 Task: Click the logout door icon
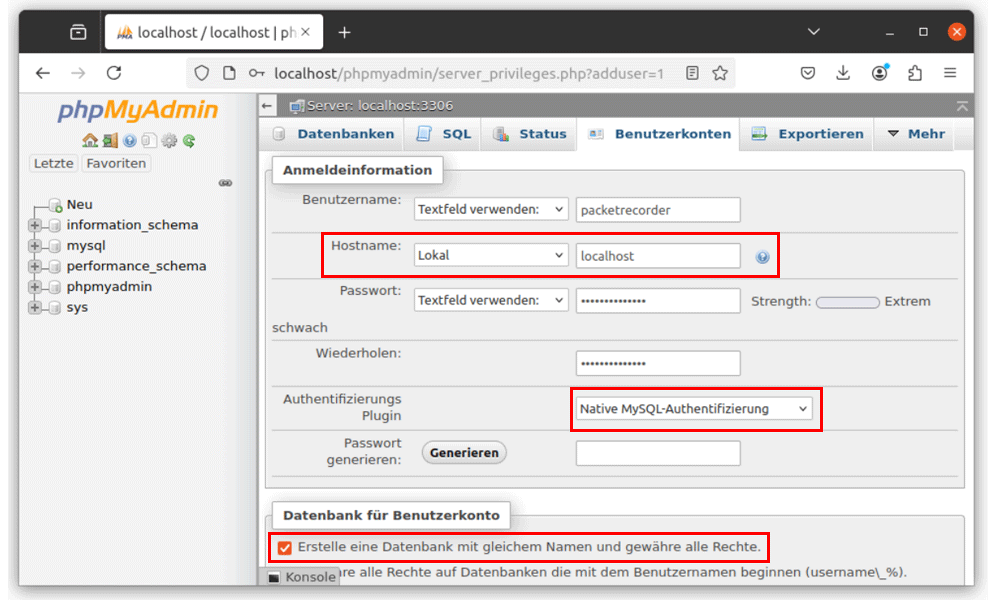click(x=110, y=140)
